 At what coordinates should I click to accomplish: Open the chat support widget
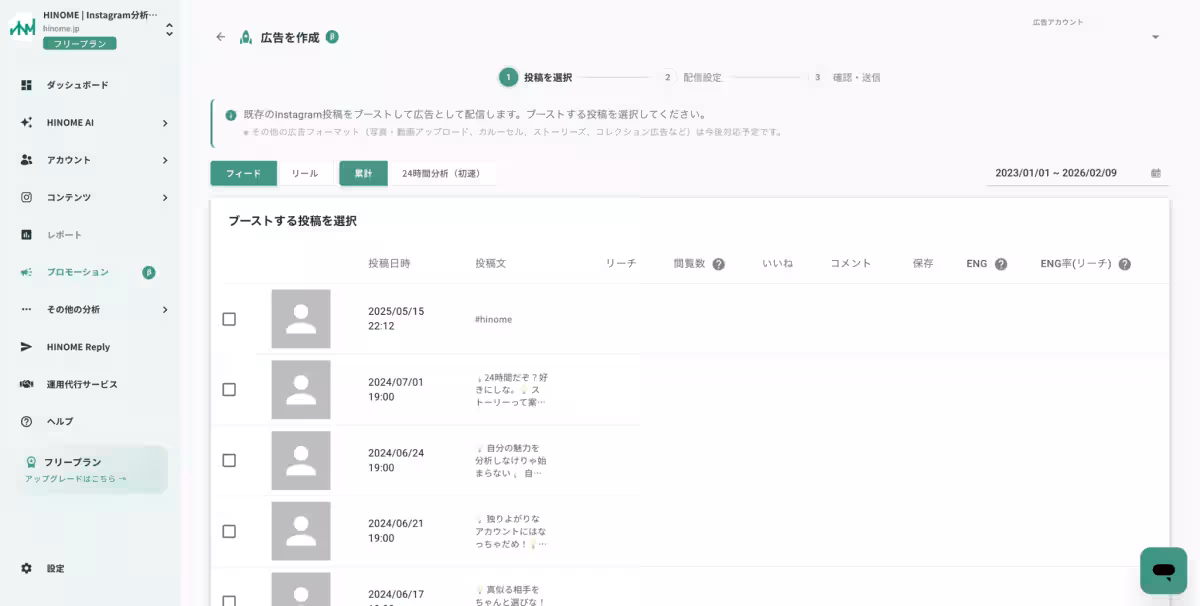1162,571
